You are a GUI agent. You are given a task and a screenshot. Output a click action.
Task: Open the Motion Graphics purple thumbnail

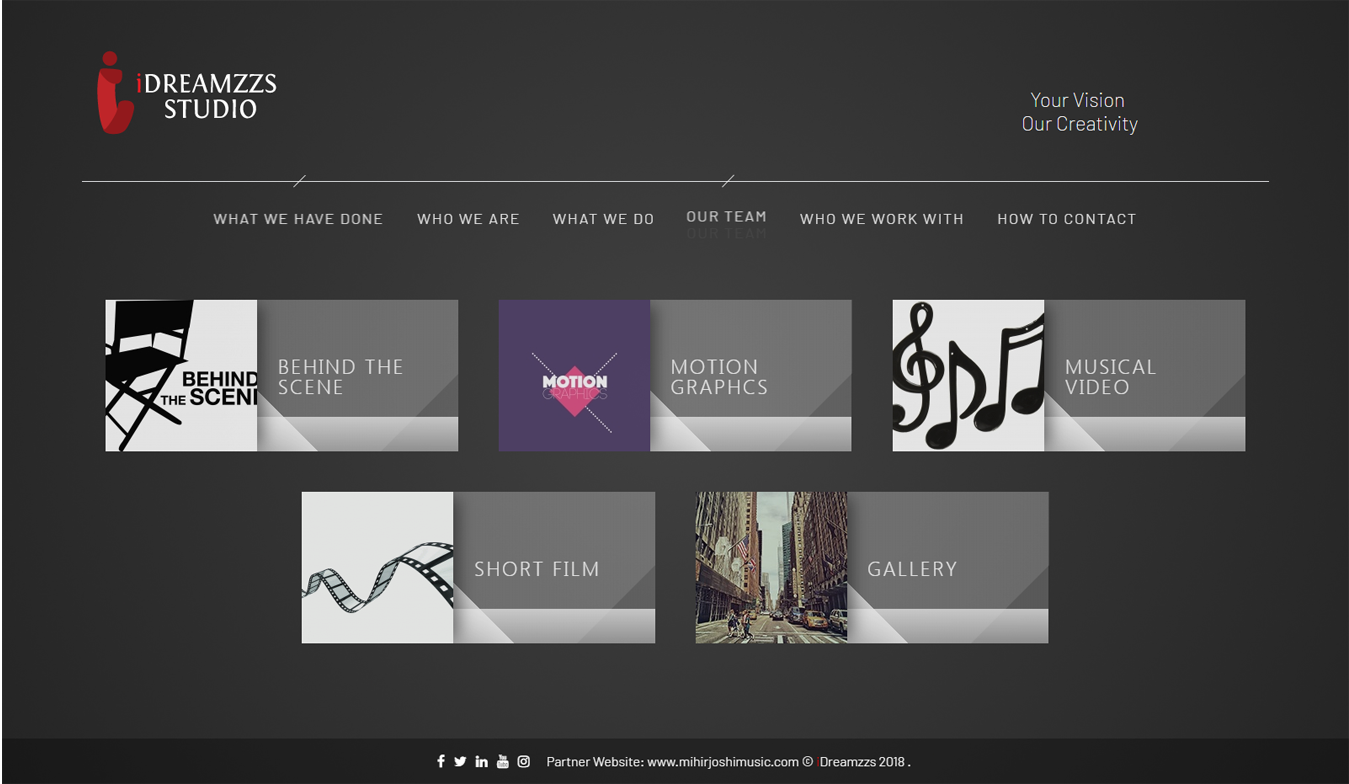pyautogui.click(x=574, y=375)
